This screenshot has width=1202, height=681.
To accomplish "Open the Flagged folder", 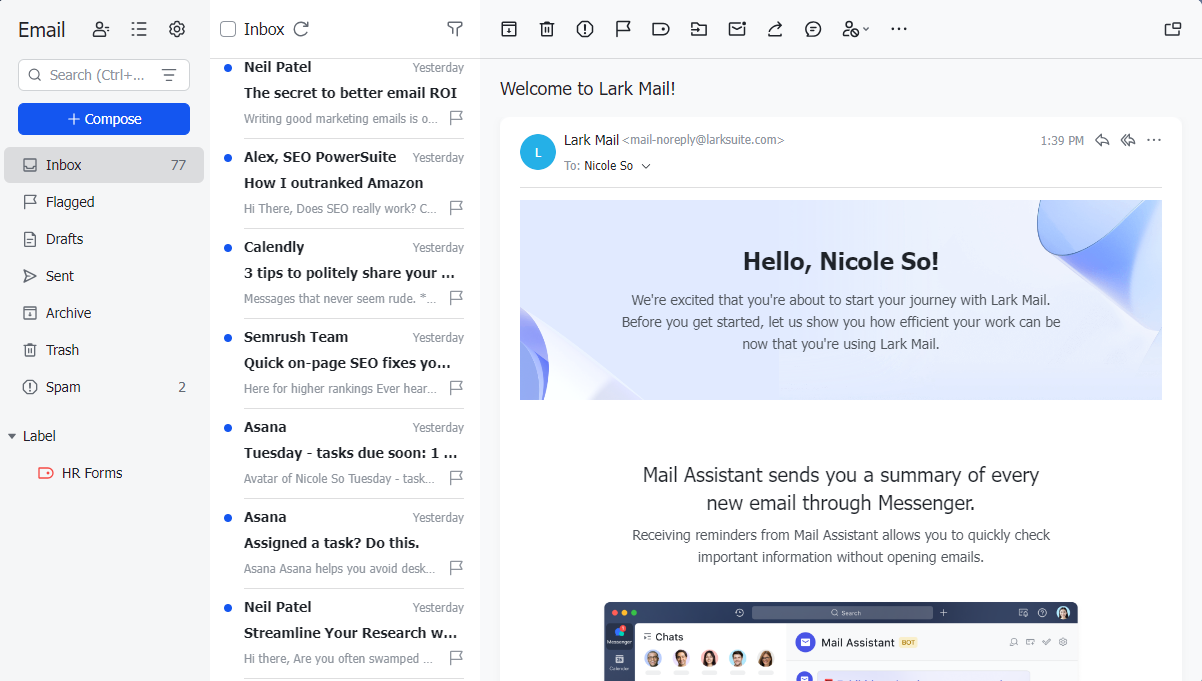I will point(104,202).
